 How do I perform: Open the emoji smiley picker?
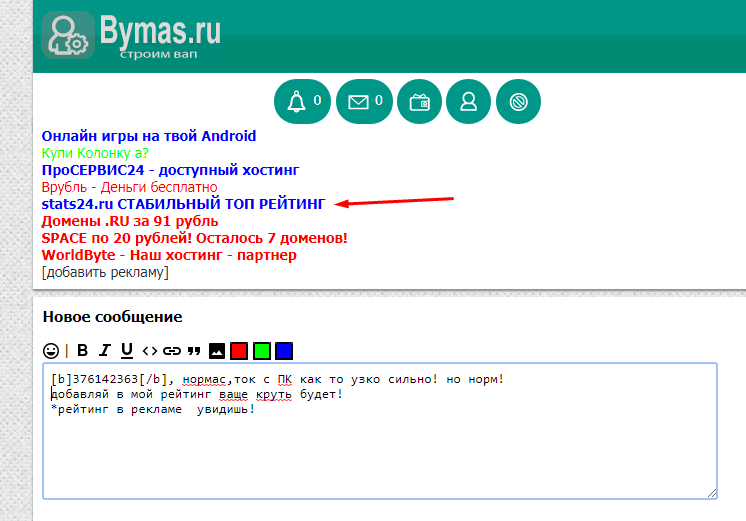[x=51, y=350]
